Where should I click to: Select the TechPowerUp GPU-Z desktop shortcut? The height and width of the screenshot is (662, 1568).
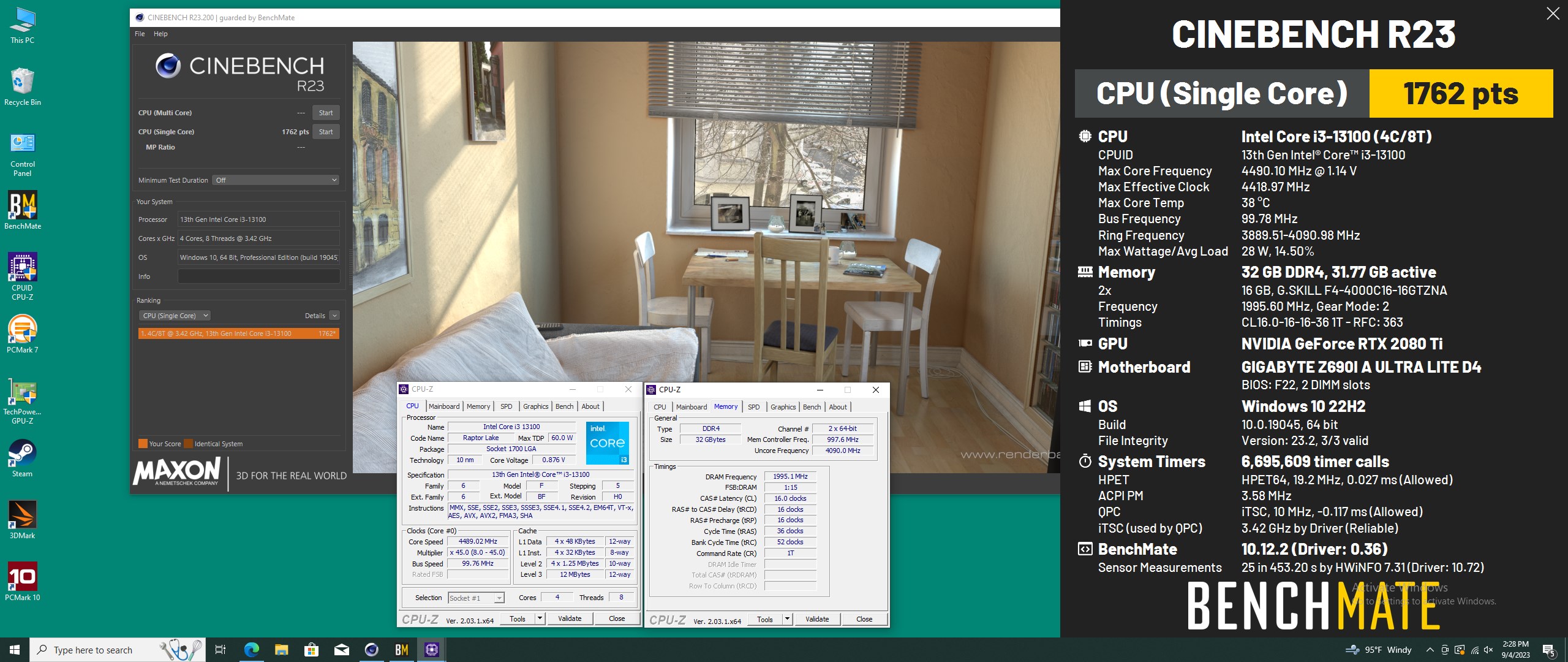coord(23,400)
